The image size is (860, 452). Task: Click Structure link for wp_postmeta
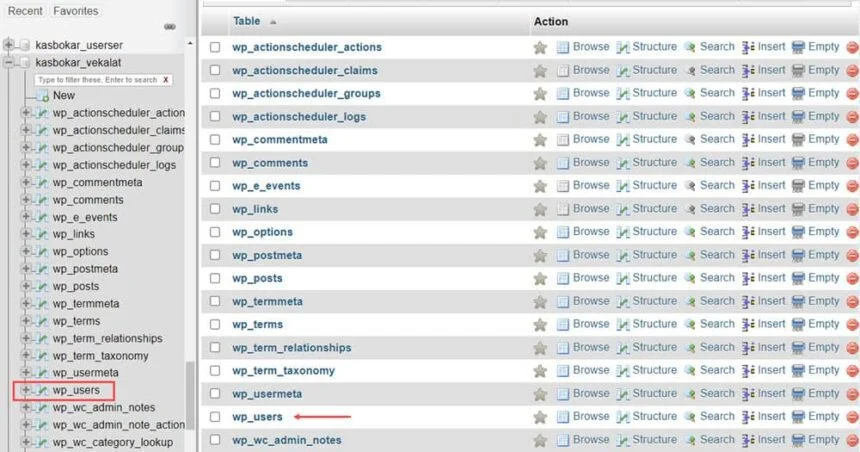[x=654, y=255]
